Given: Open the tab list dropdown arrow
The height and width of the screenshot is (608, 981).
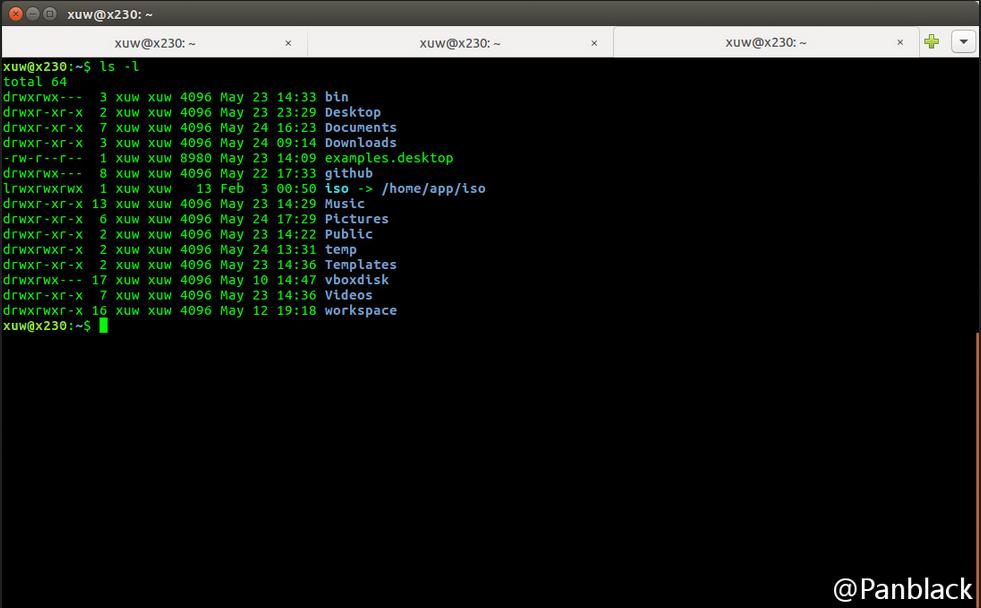Looking at the screenshot, I should pyautogui.click(x=963, y=42).
